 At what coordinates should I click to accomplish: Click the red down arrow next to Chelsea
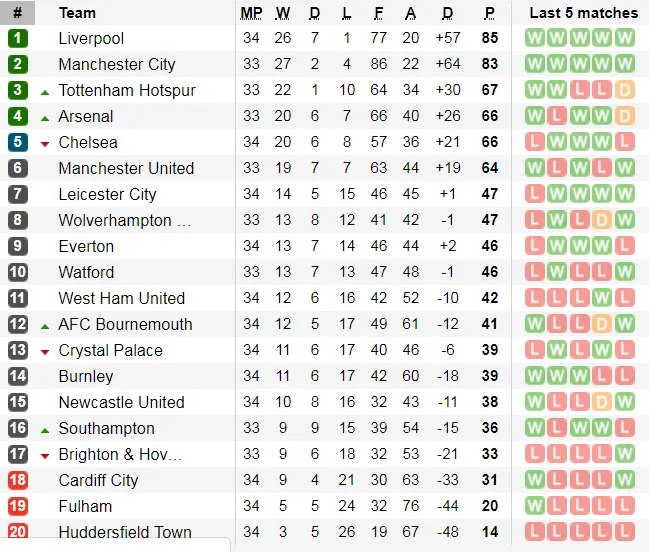point(45,143)
